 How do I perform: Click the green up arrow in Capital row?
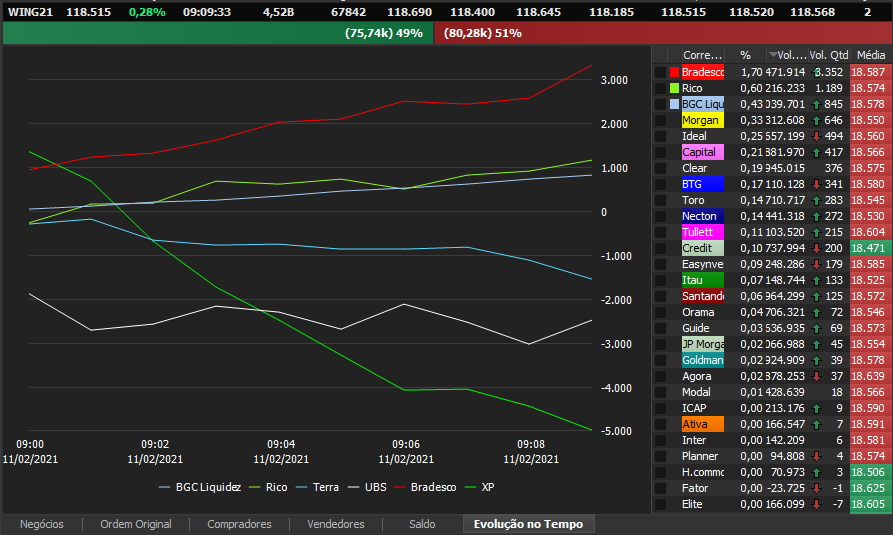(816, 152)
